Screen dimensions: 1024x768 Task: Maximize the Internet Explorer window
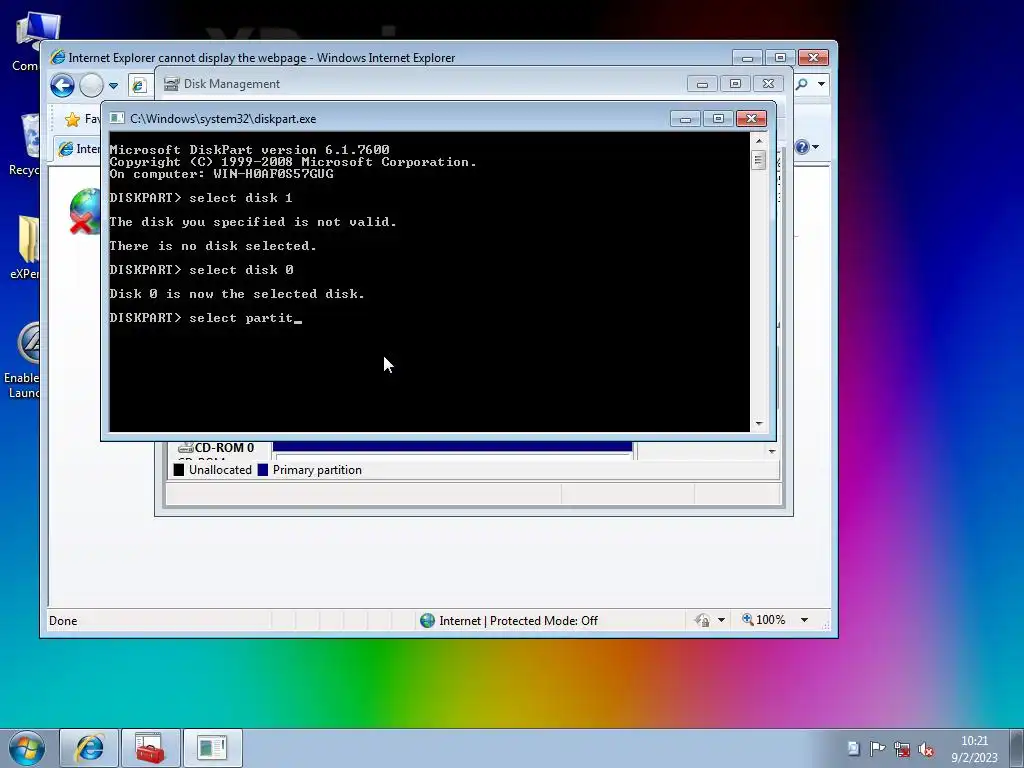[780, 57]
